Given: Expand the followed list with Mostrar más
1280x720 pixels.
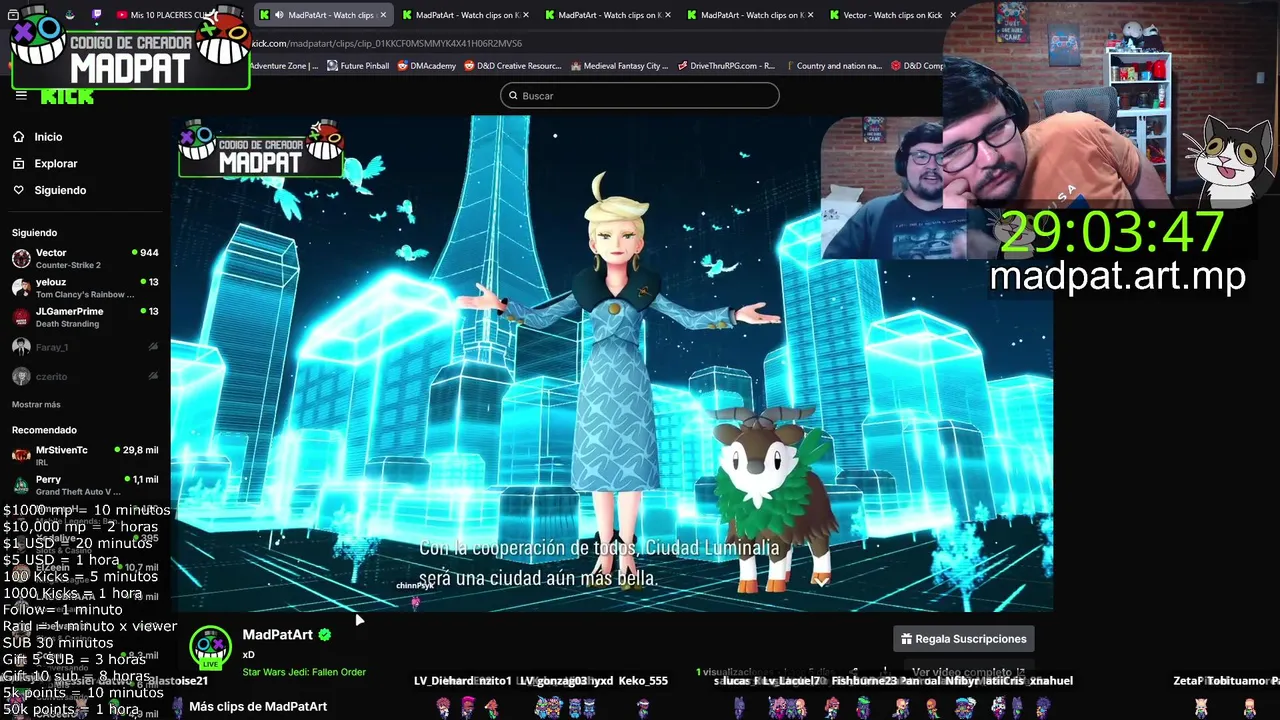Looking at the screenshot, I should pyautogui.click(x=36, y=405).
